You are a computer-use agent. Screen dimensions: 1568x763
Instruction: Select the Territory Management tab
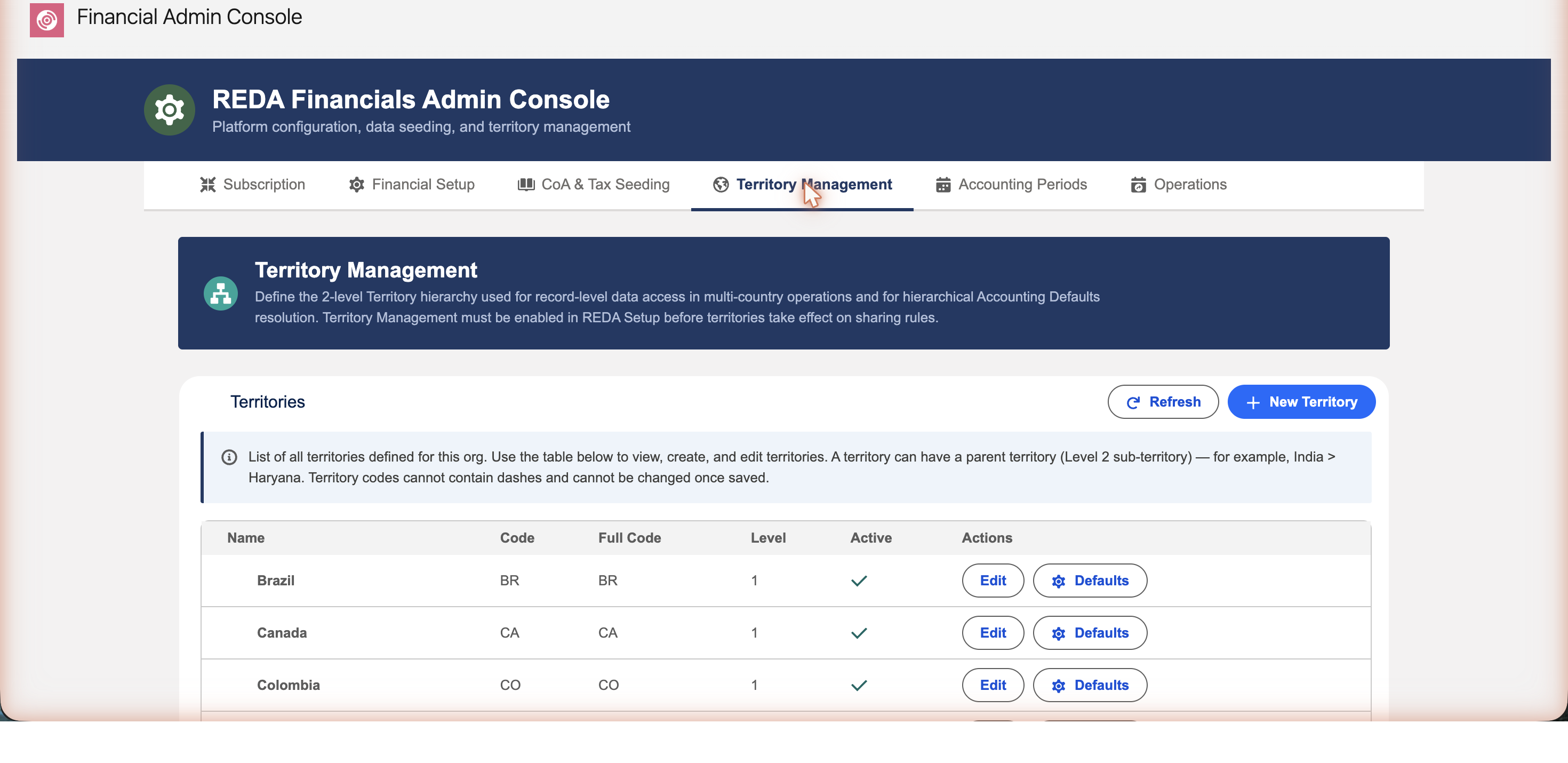click(802, 185)
